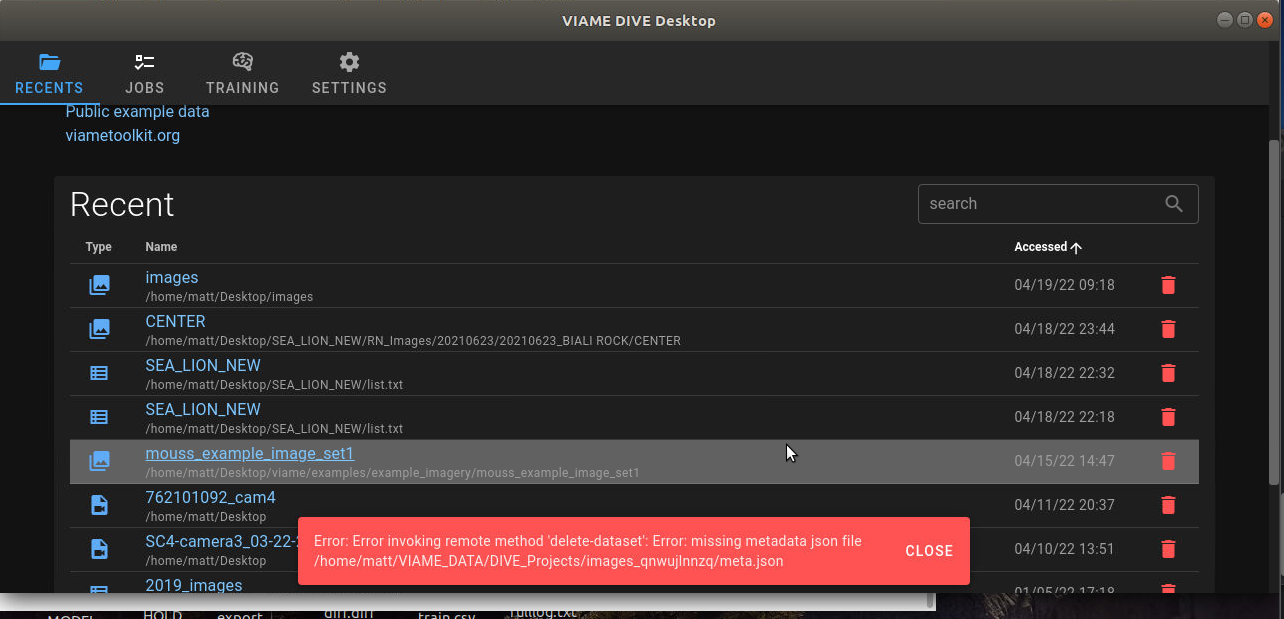Delete 762101092_cam4 via trash icon
The width and height of the screenshot is (1284, 619).
(1168, 505)
